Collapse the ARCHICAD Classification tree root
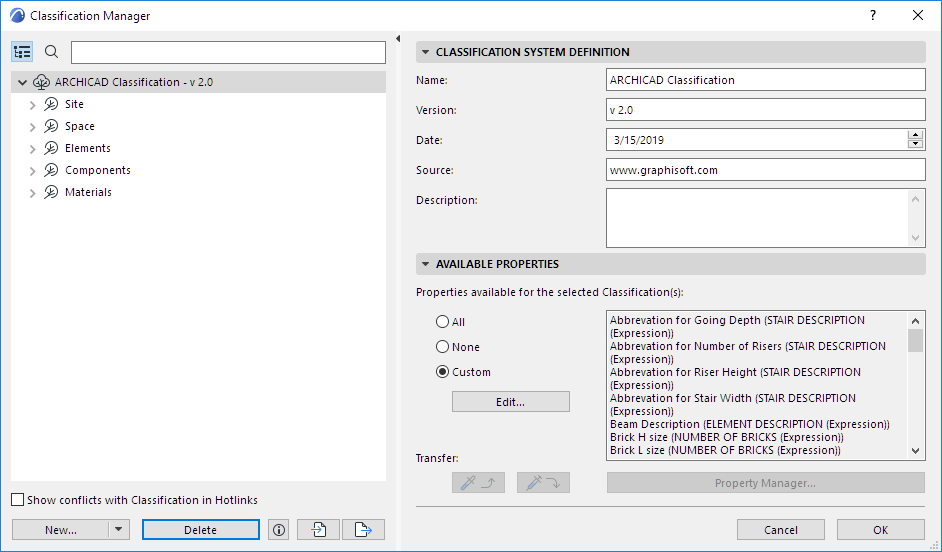 point(22,82)
